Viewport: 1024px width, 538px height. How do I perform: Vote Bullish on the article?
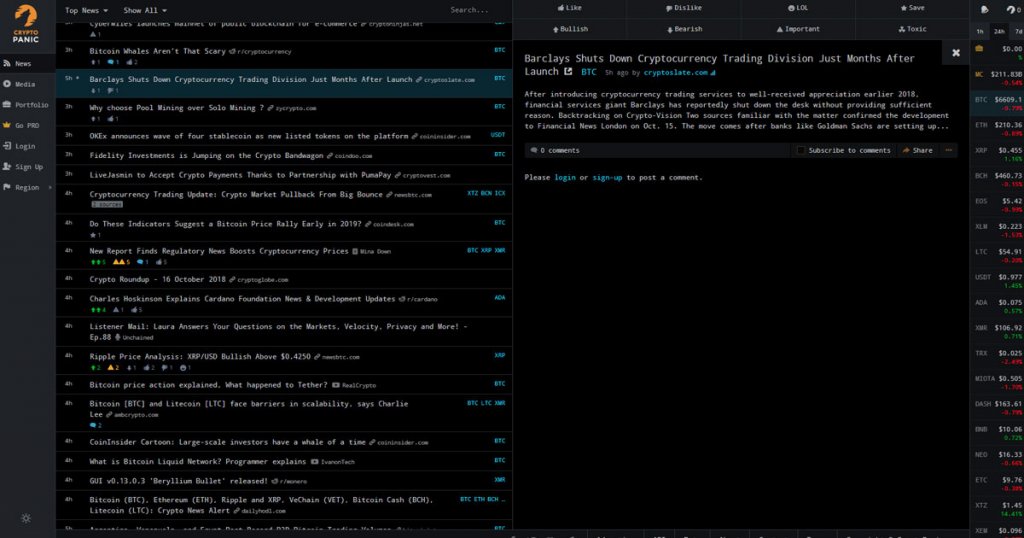point(569,29)
